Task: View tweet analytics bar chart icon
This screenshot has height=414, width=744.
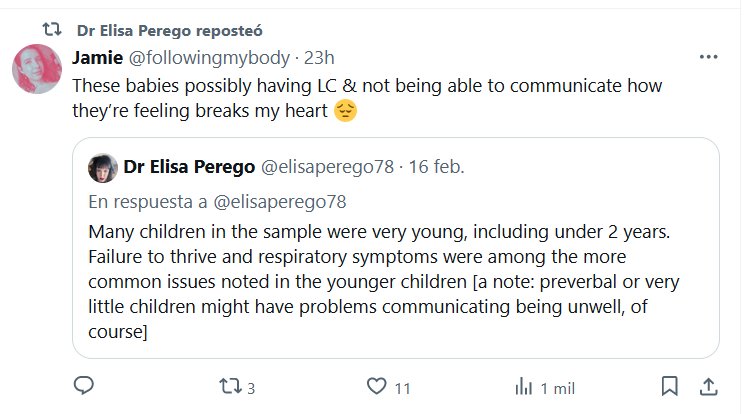Action: coord(522,386)
